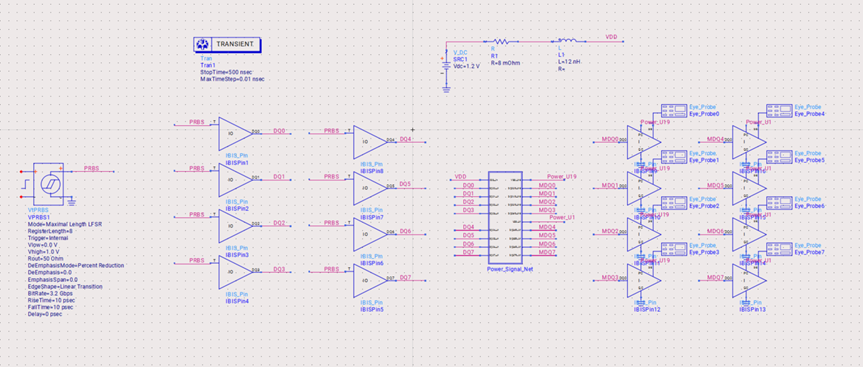Select the TRANSIENT simulation controller icon
This screenshot has height=367, width=863.
click(227, 44)
